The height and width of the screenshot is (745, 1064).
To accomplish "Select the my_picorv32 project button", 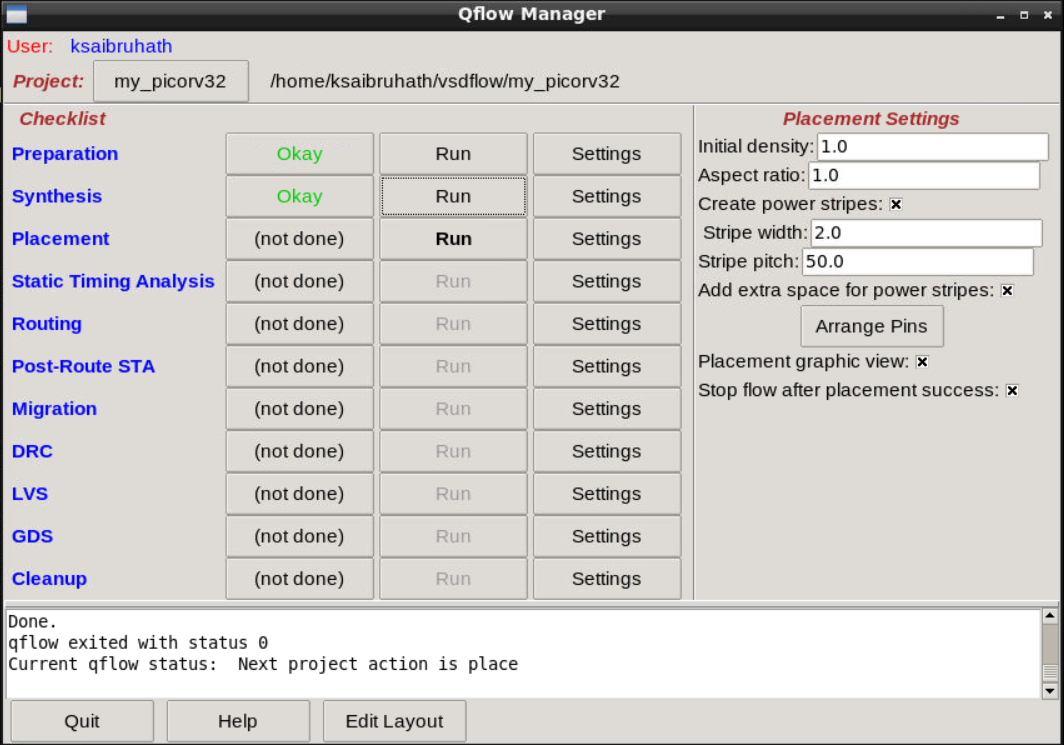I will pyautogui.click(x=170, y=81).
